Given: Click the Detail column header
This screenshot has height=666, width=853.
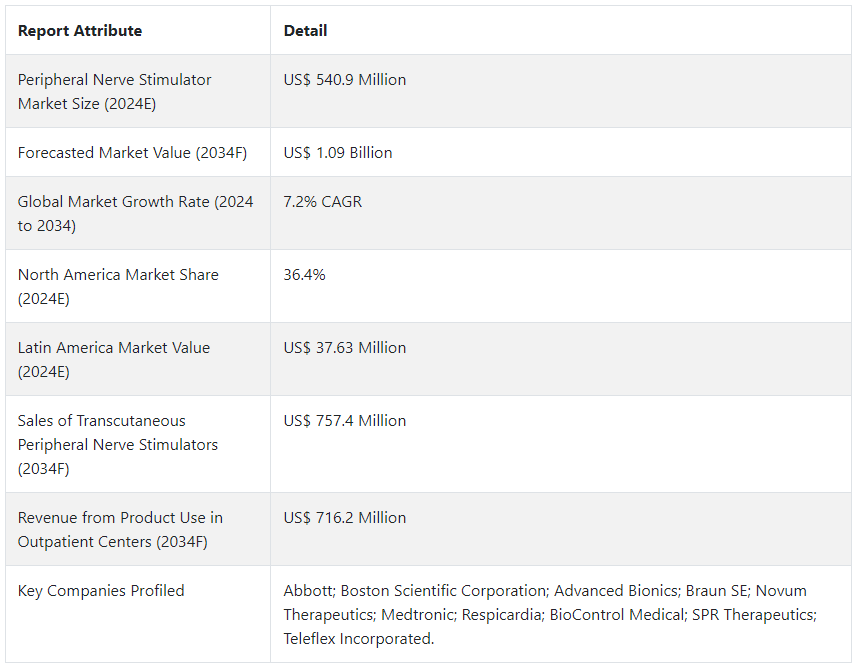Looking at the screenshot, I should pyautogui.click(x=305, y=31).
